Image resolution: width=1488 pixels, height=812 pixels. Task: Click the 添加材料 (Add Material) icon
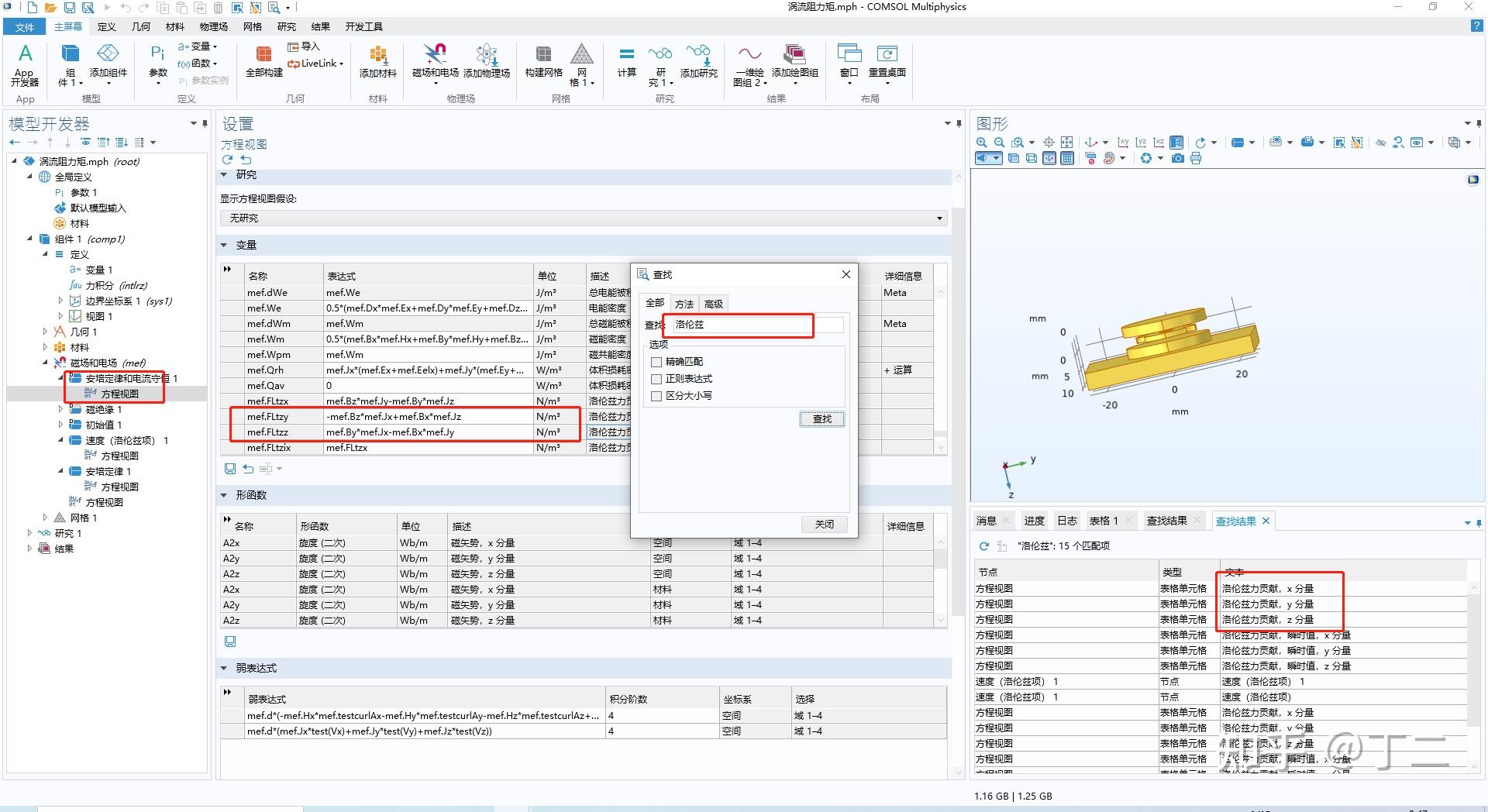(377, 55)
